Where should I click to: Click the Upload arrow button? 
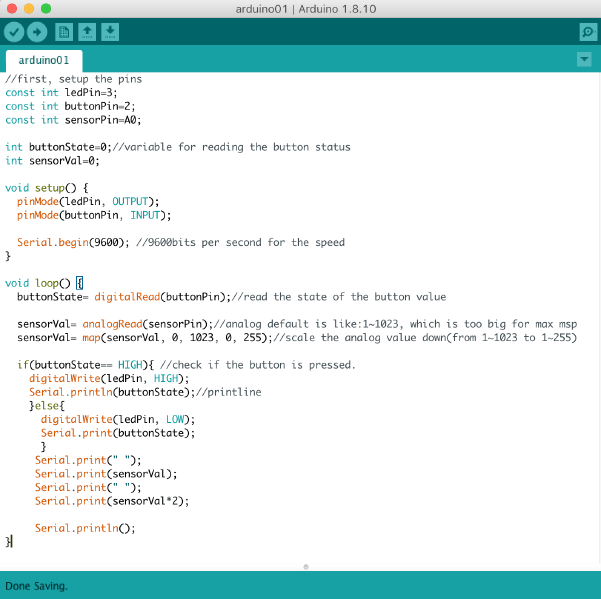37,32
